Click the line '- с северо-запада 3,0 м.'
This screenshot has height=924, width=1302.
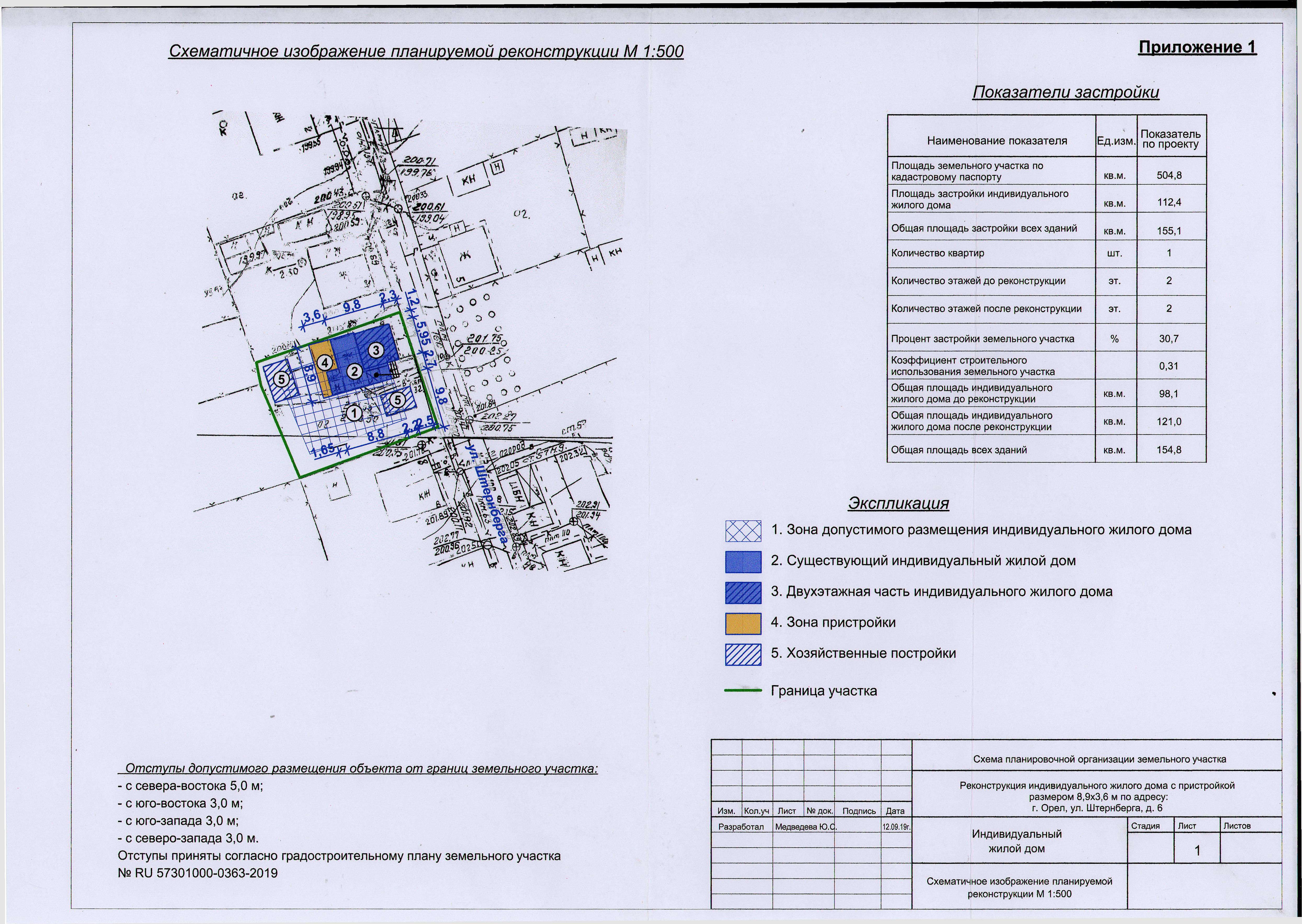coord(188,839)
